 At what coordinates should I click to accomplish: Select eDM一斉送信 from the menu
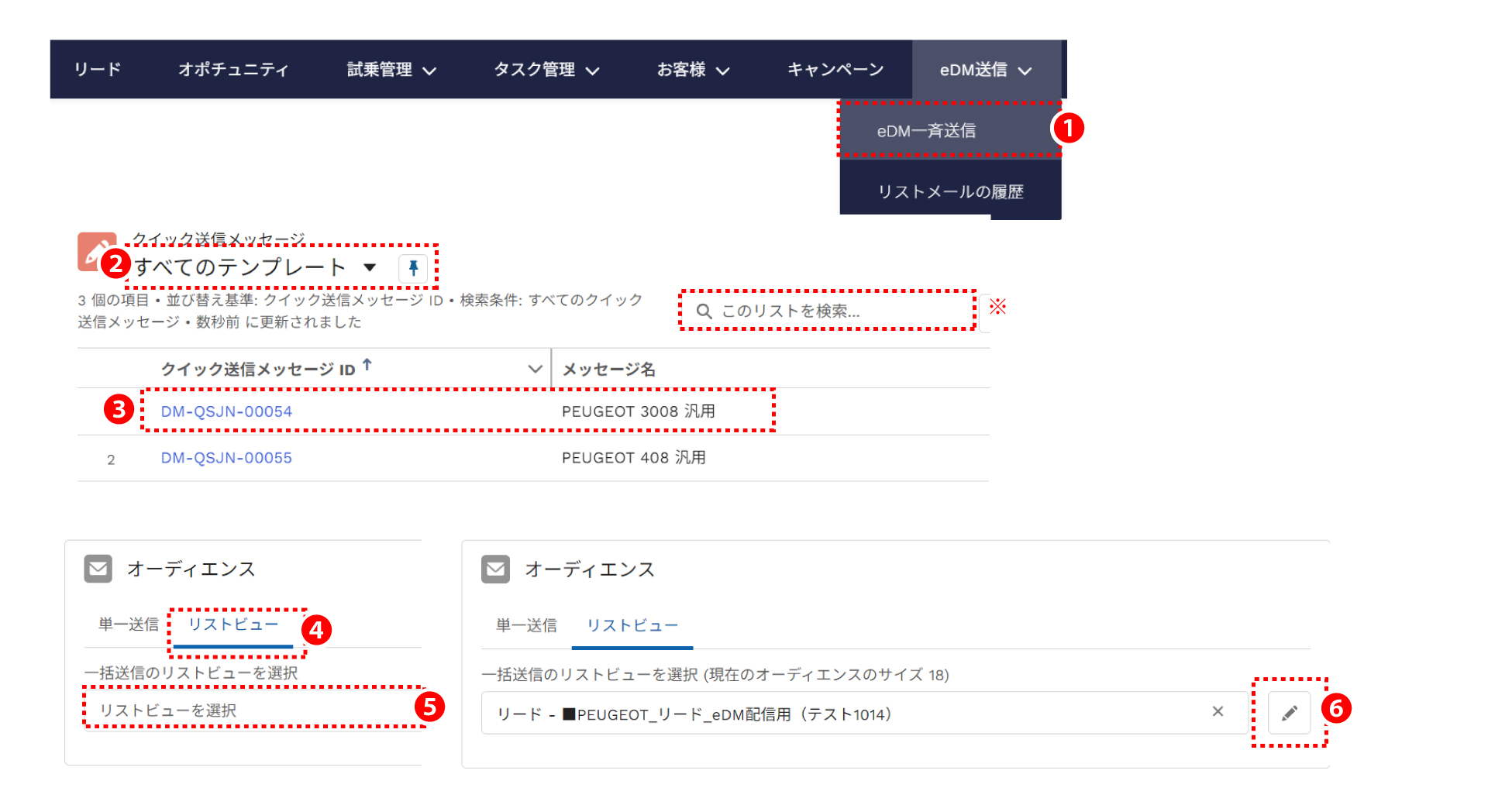coord(926,131)
